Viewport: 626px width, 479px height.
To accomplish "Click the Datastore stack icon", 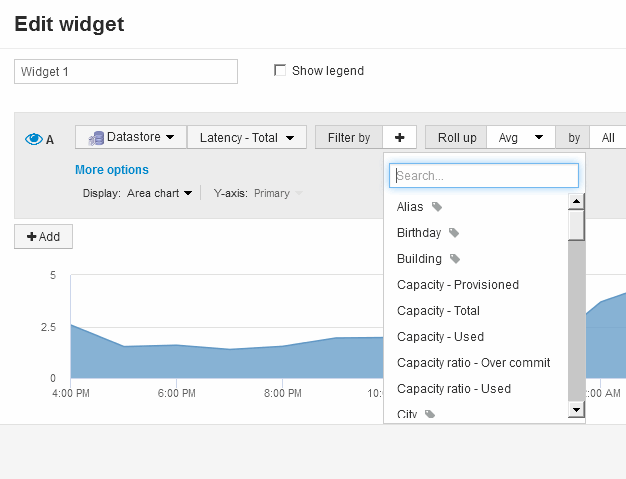I will (x=96, y=138).
